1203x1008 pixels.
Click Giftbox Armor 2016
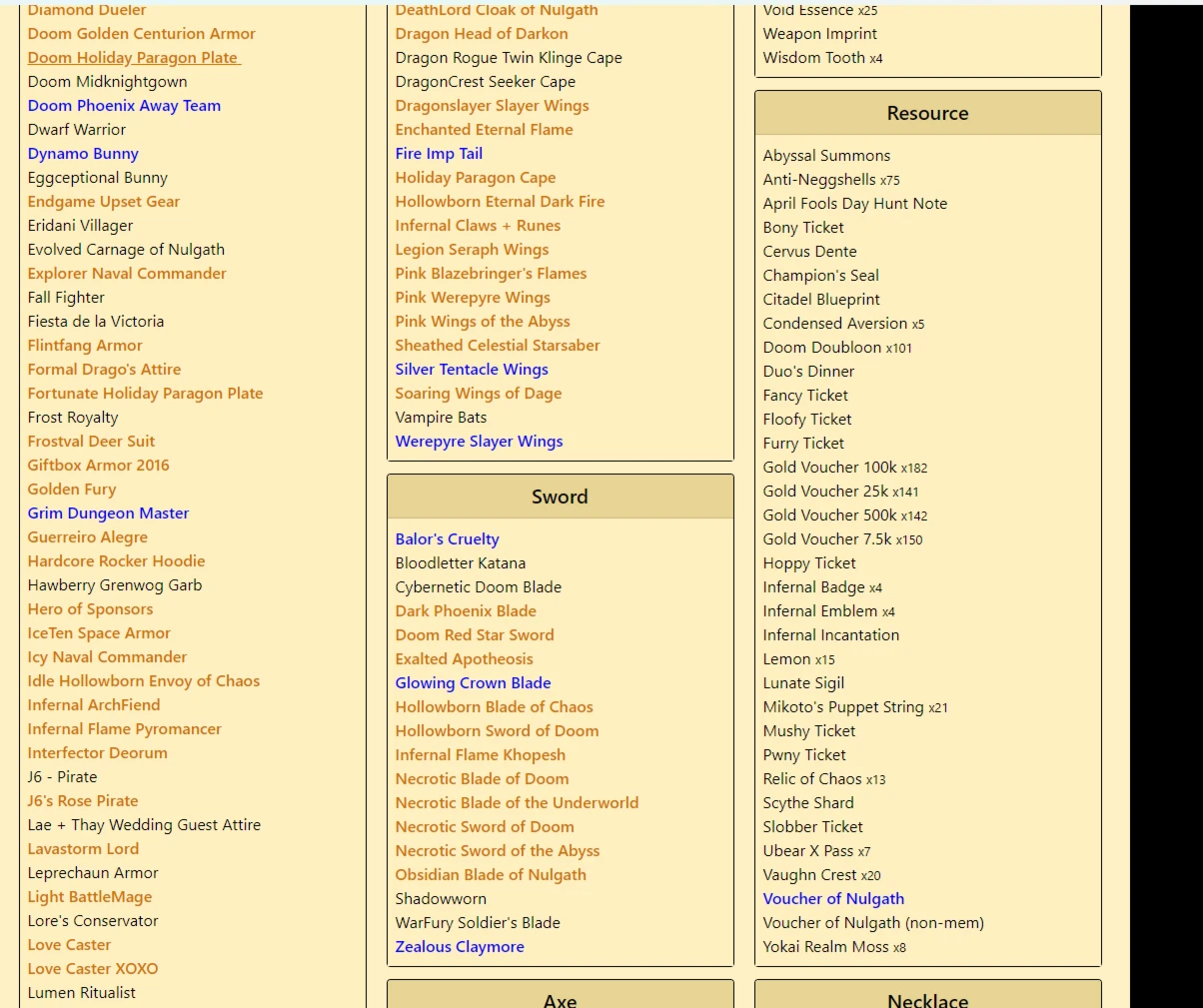click(99, 466)
